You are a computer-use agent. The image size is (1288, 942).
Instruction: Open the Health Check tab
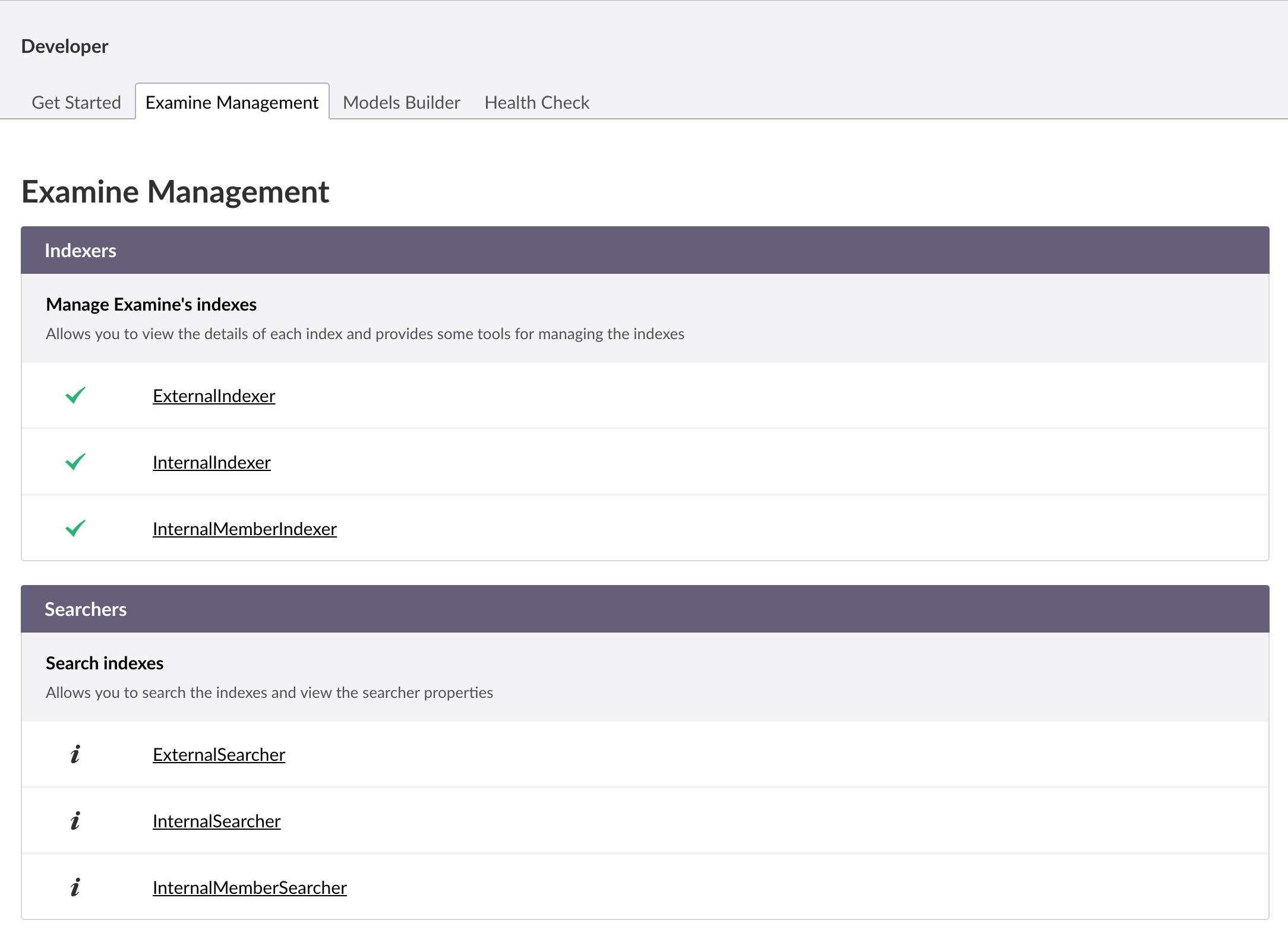pos(536,102)
